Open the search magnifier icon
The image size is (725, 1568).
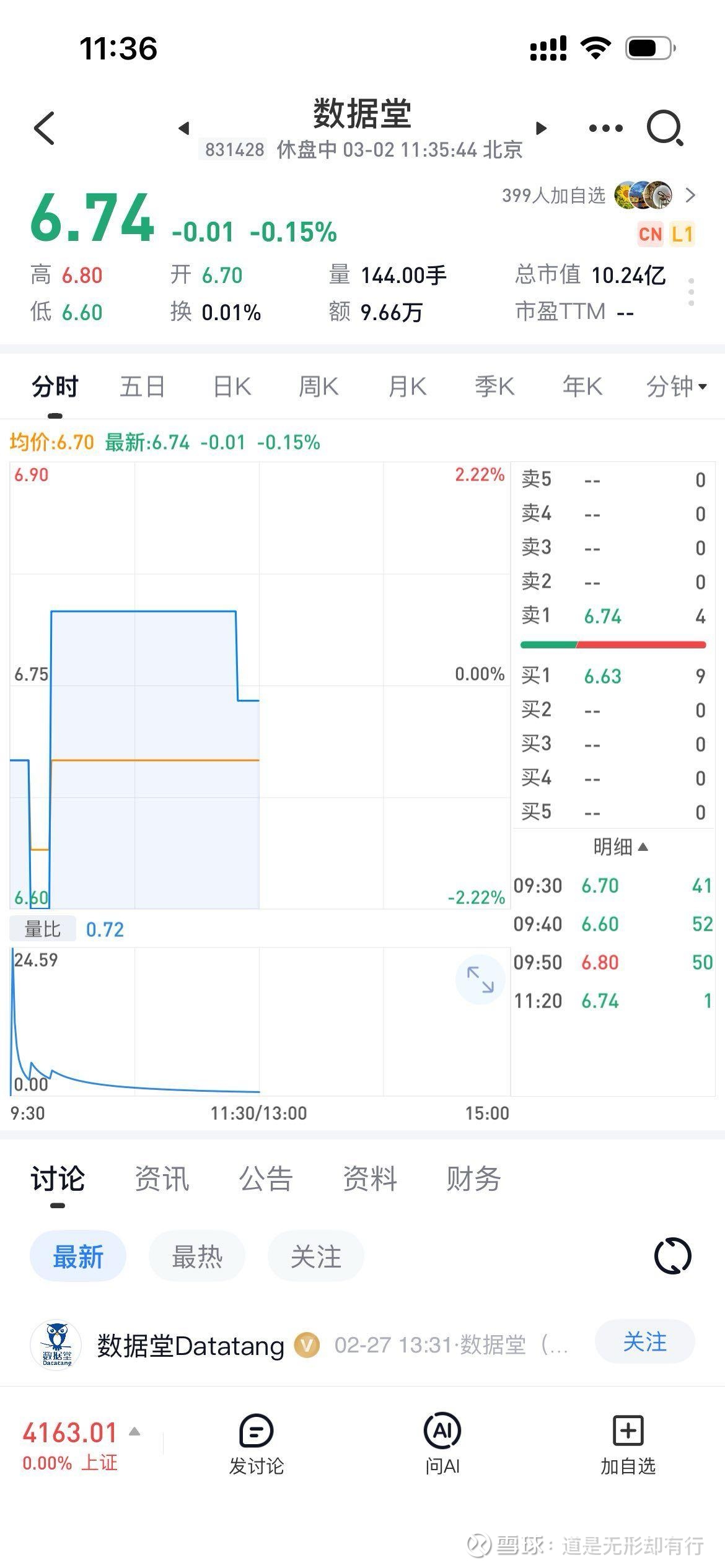pos(664,128)
